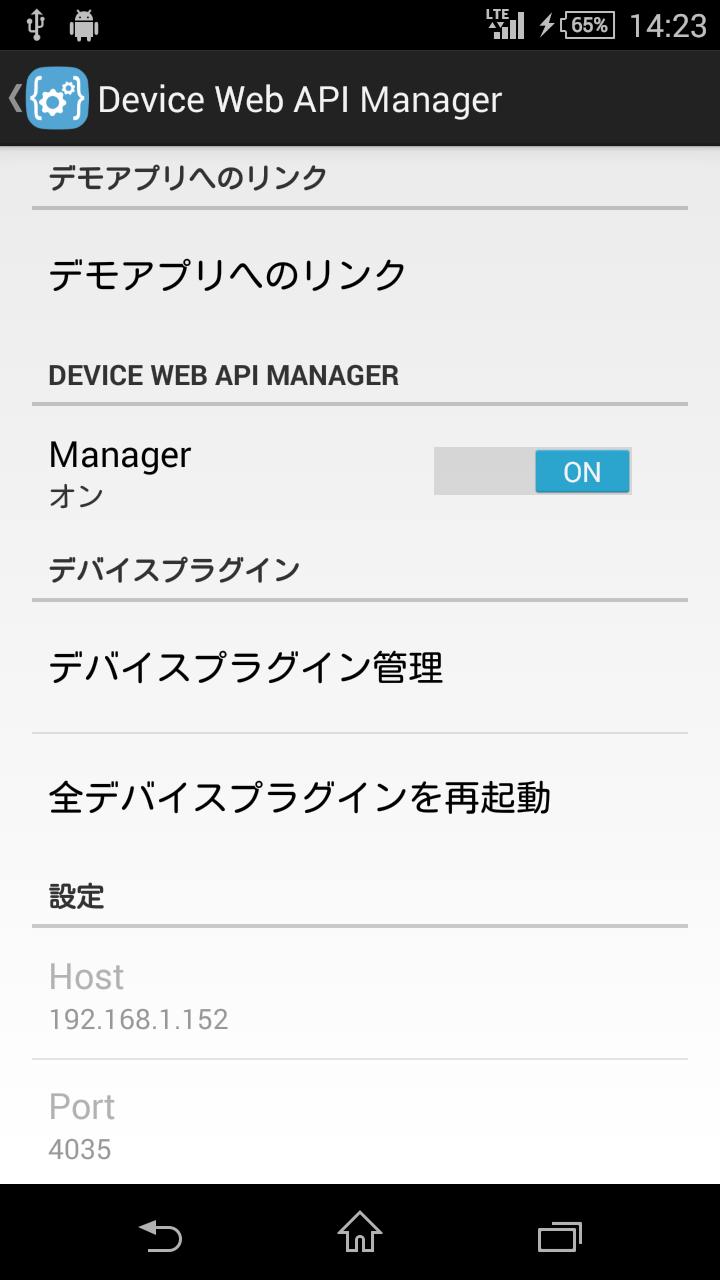Tap the USB icon in status bar

pyautogui.click(x=36, y=25)
